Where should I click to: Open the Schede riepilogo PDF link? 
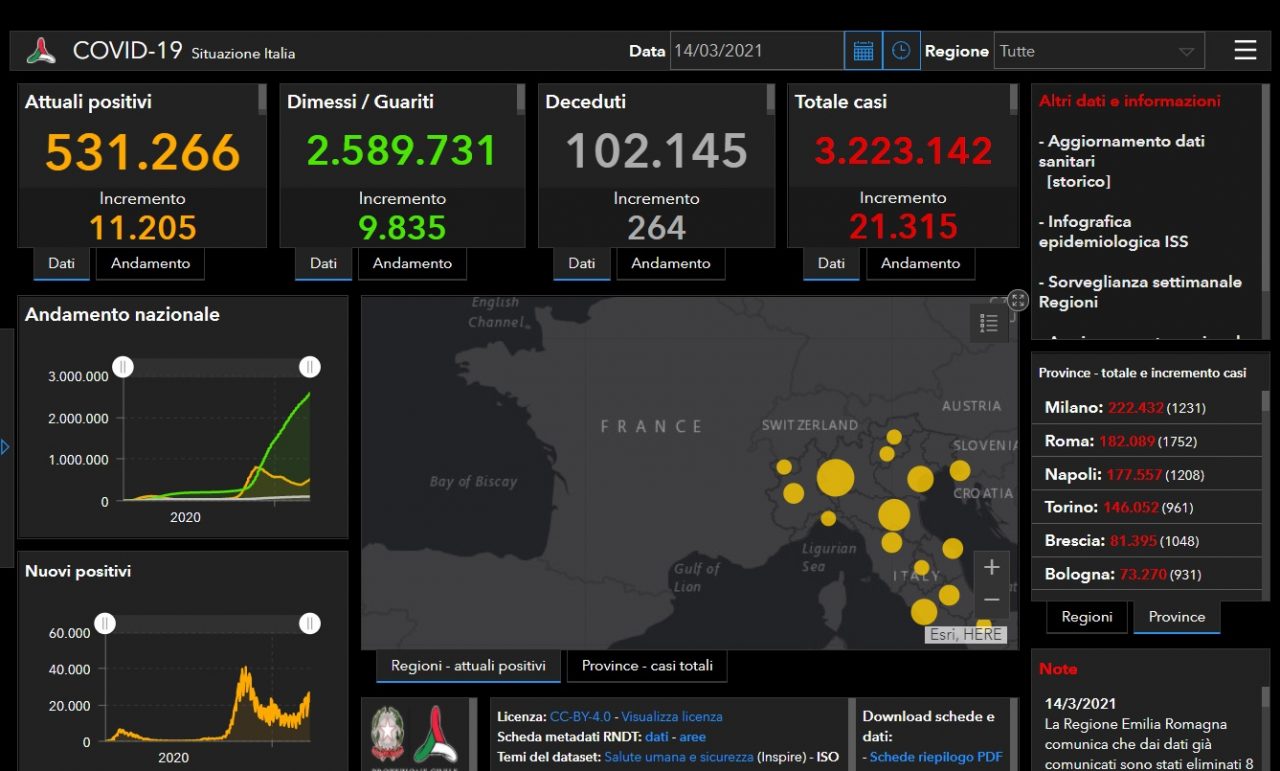coord(935,757)
